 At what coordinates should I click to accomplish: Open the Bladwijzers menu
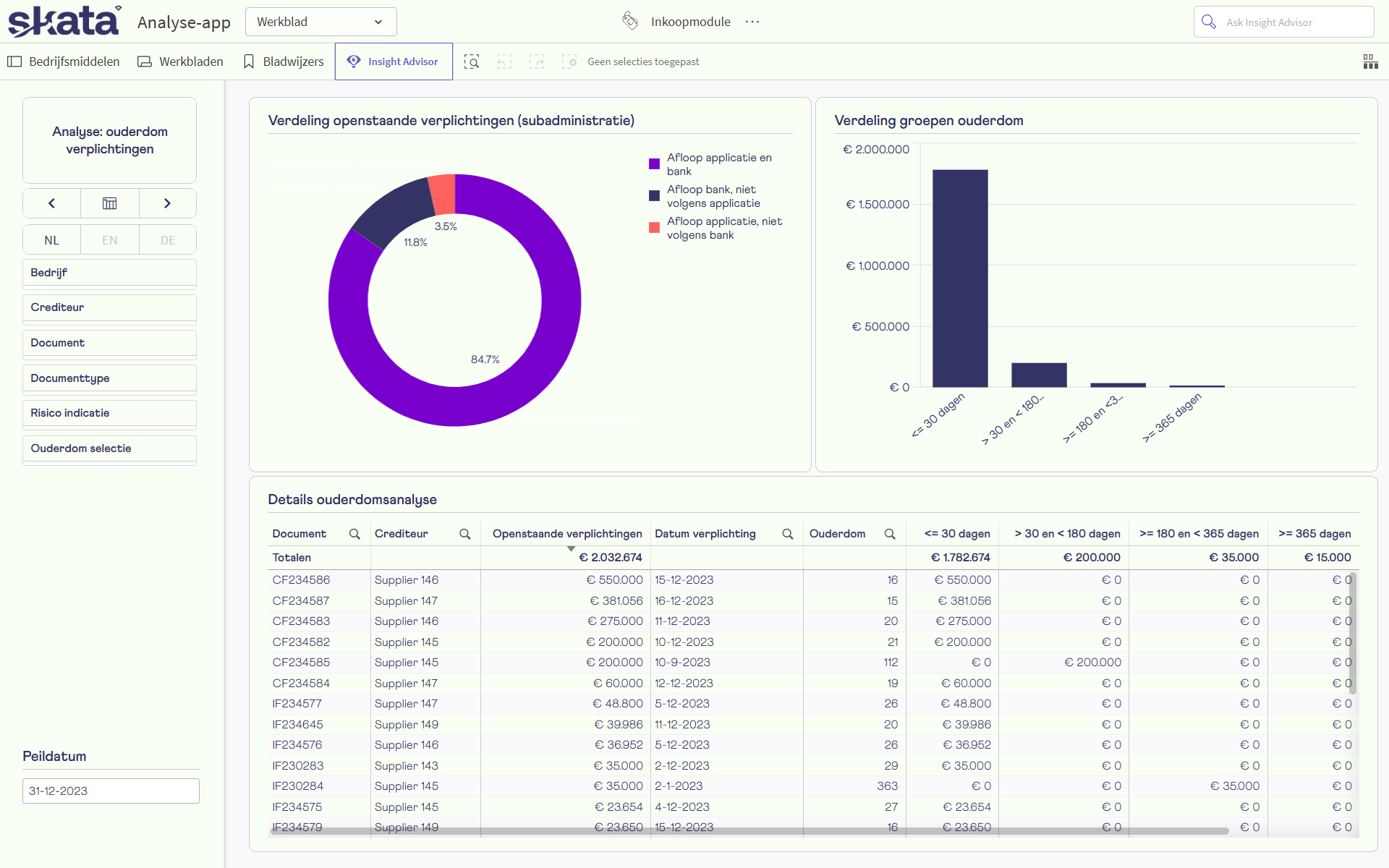point(284,61)
